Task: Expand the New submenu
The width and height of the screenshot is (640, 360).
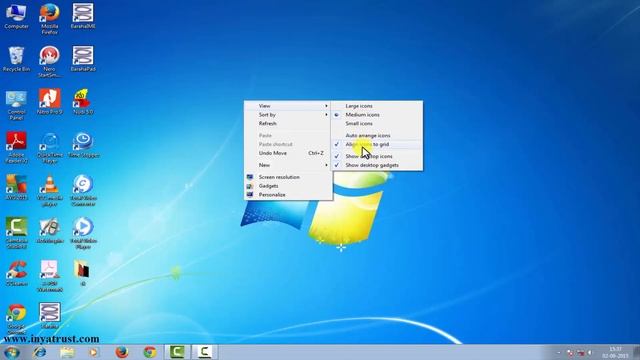Action: pyautogui.click(x=288, y=165)
